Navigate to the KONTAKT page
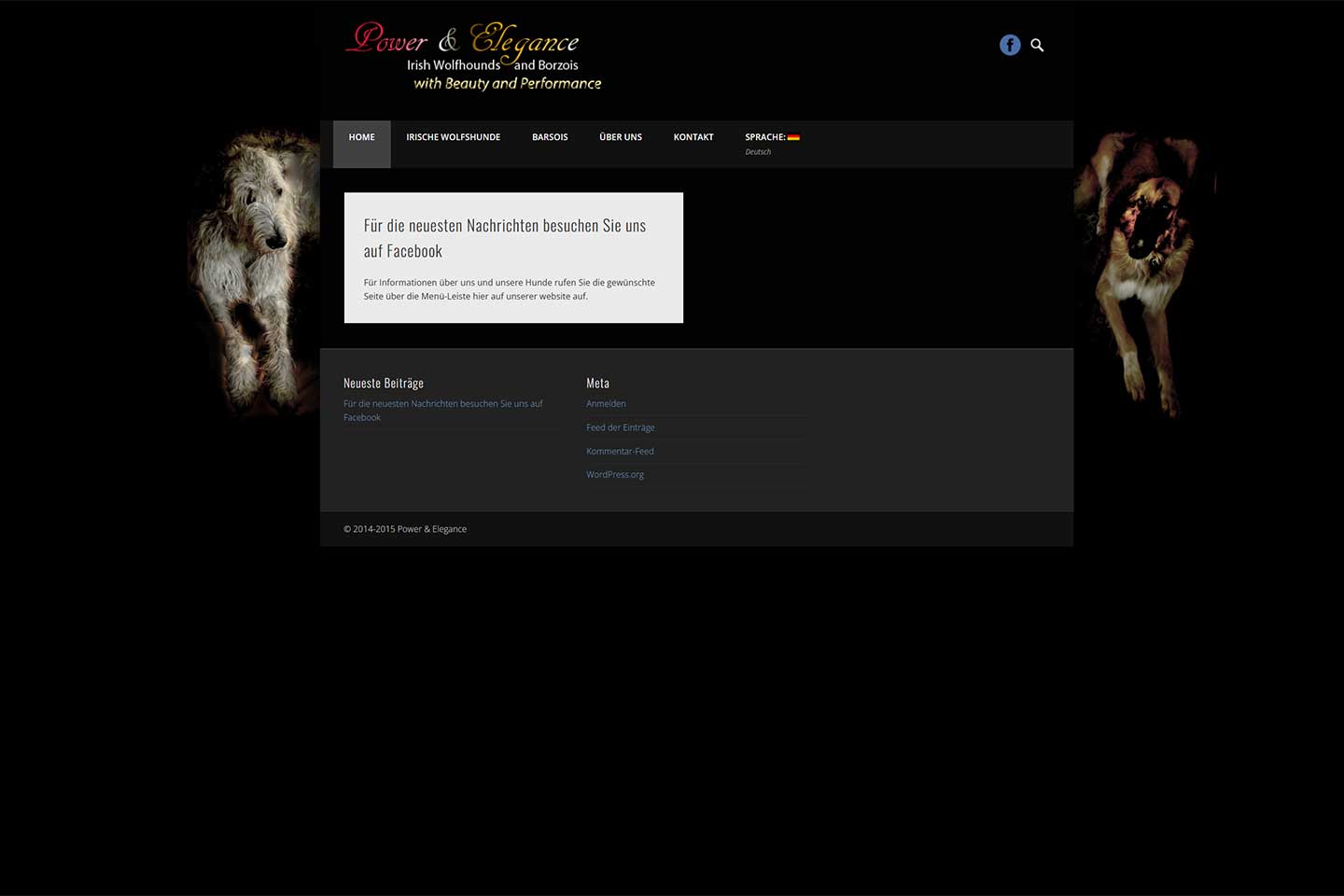1344x896 pixels. click(x=693, y=137)
